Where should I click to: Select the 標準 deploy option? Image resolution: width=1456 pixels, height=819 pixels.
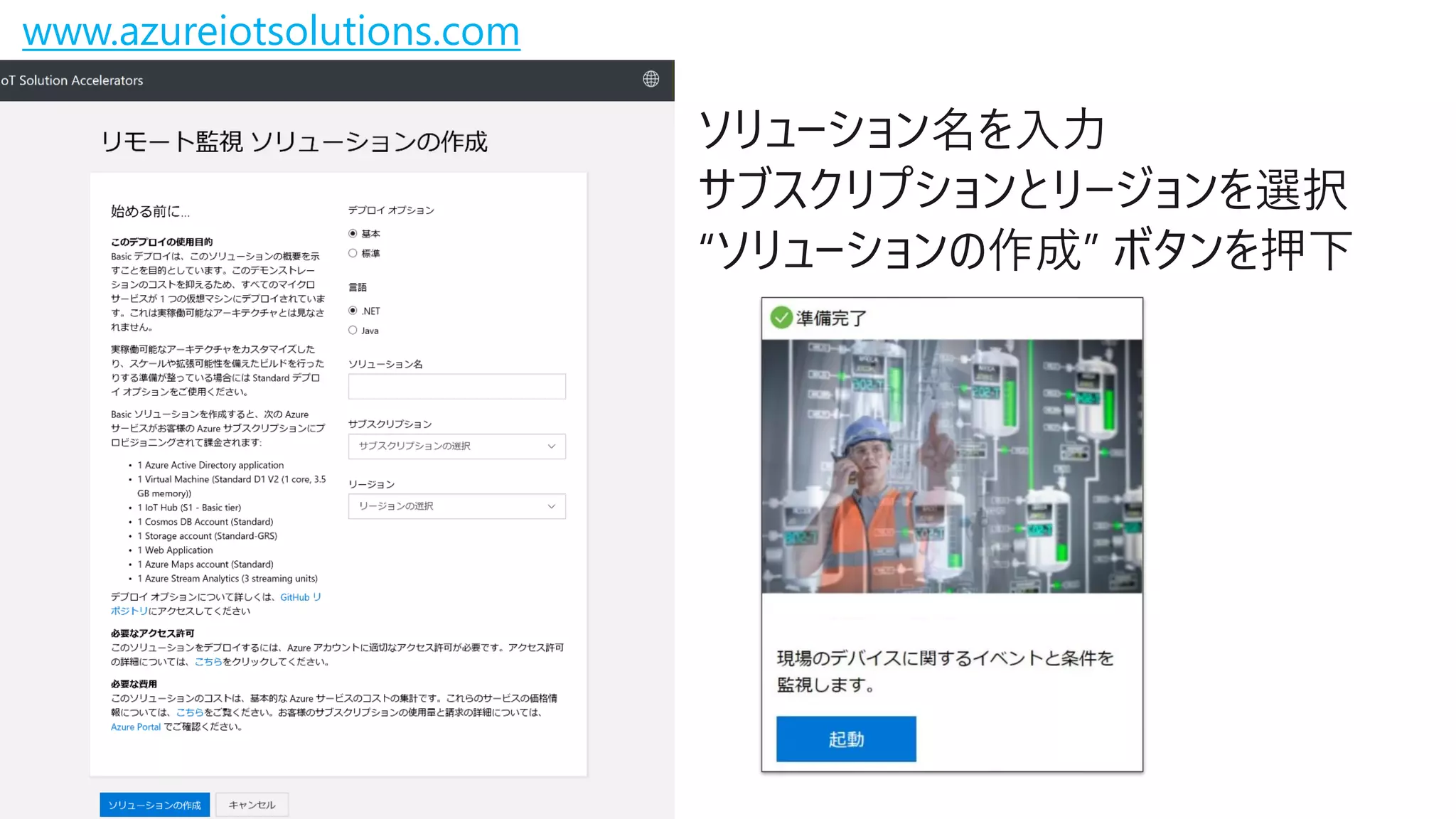(x=353, y=253)
